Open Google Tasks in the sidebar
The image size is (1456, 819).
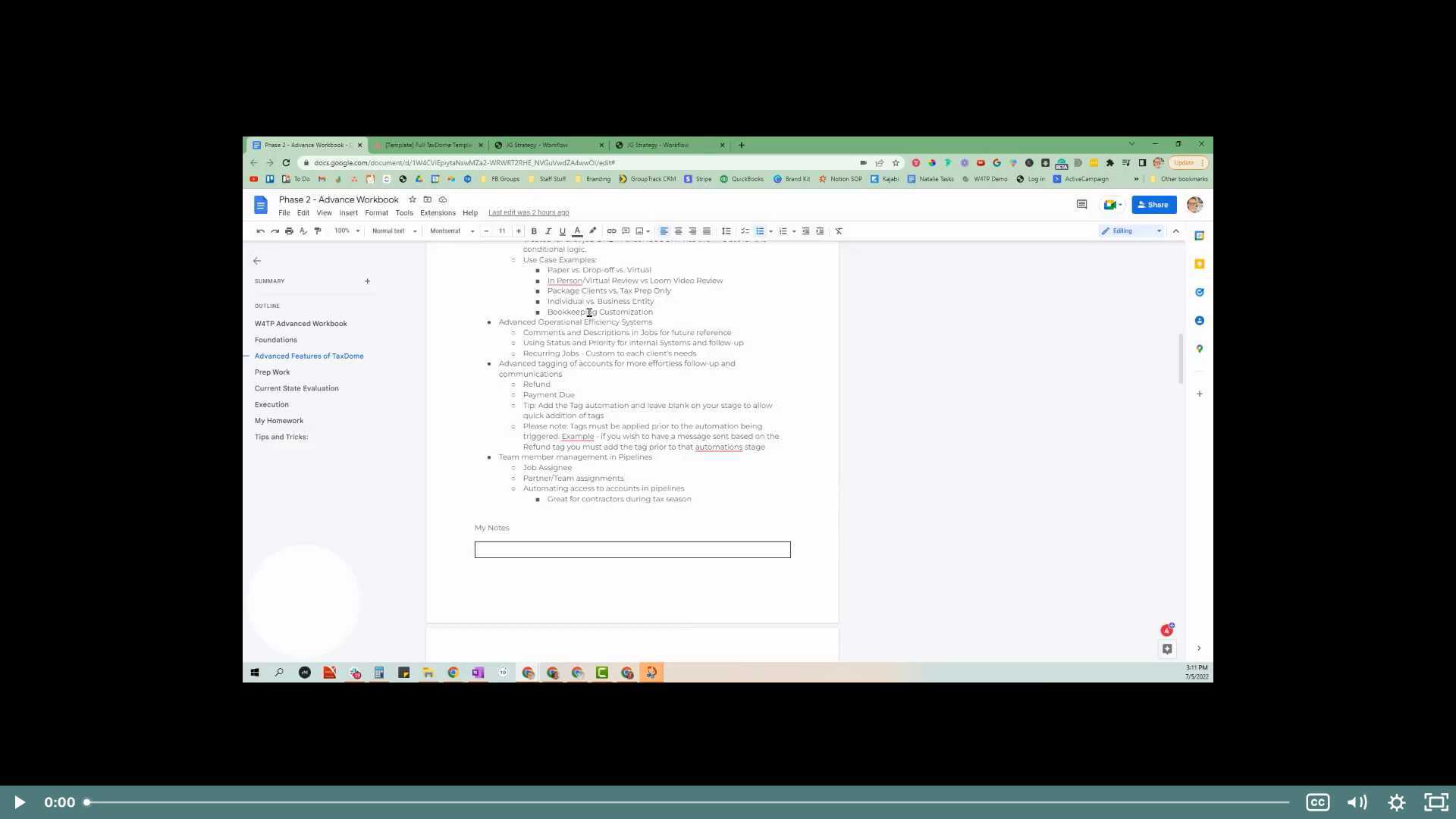coord(1199,292)
